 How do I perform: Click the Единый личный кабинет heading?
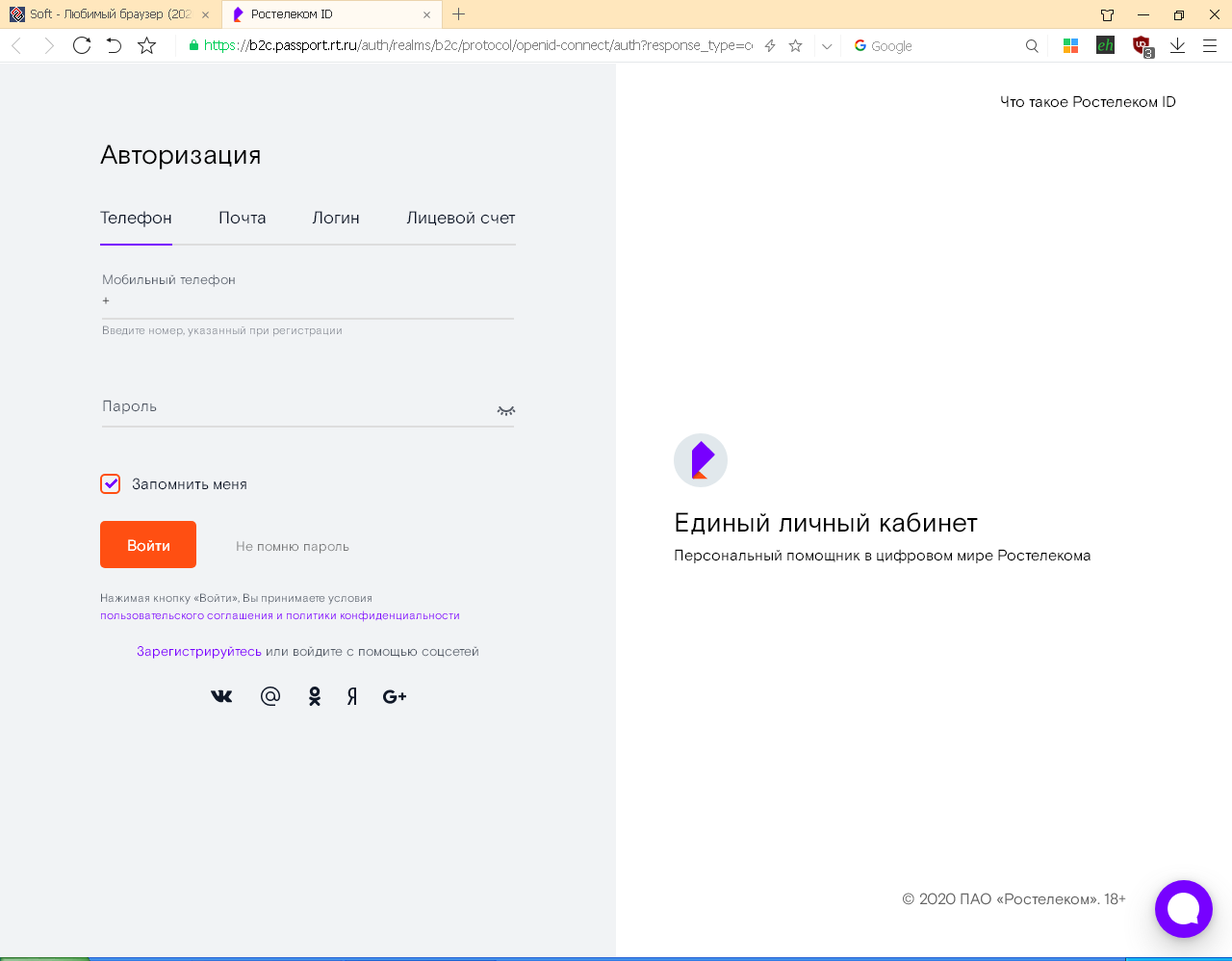tap(826, 523)
